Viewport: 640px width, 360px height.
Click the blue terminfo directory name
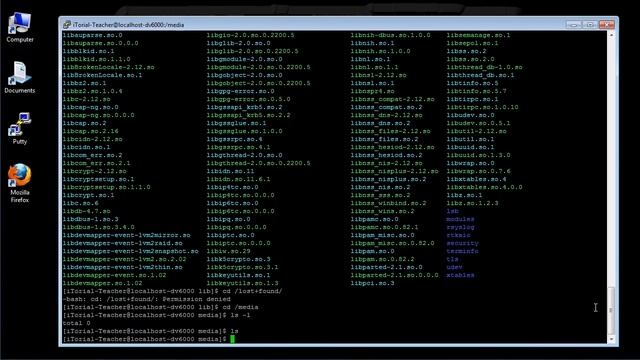click(x=462, y=251)
